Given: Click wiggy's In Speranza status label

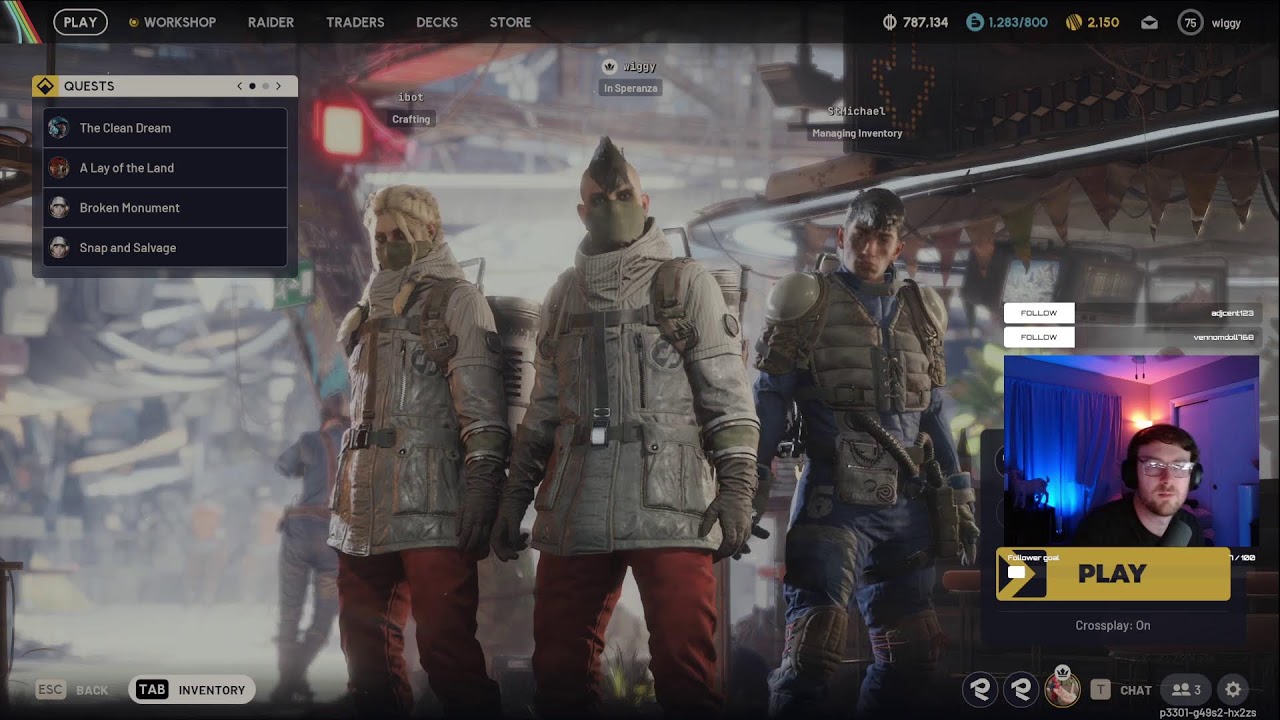Looking at the screenshot, I should [631, 88].
